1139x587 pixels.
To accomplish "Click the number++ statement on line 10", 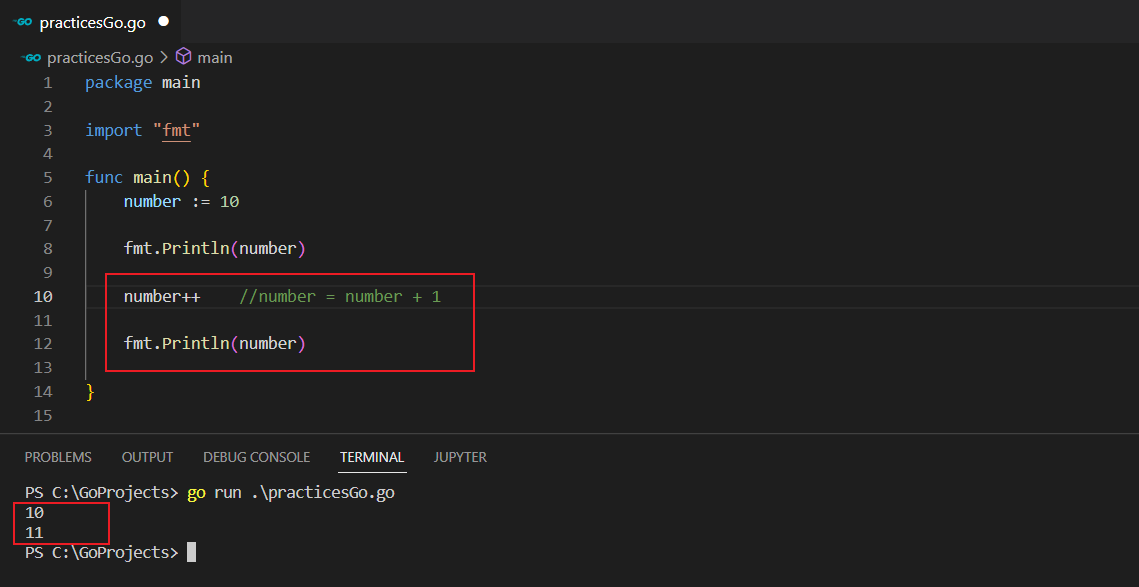I will click(162, 297).
